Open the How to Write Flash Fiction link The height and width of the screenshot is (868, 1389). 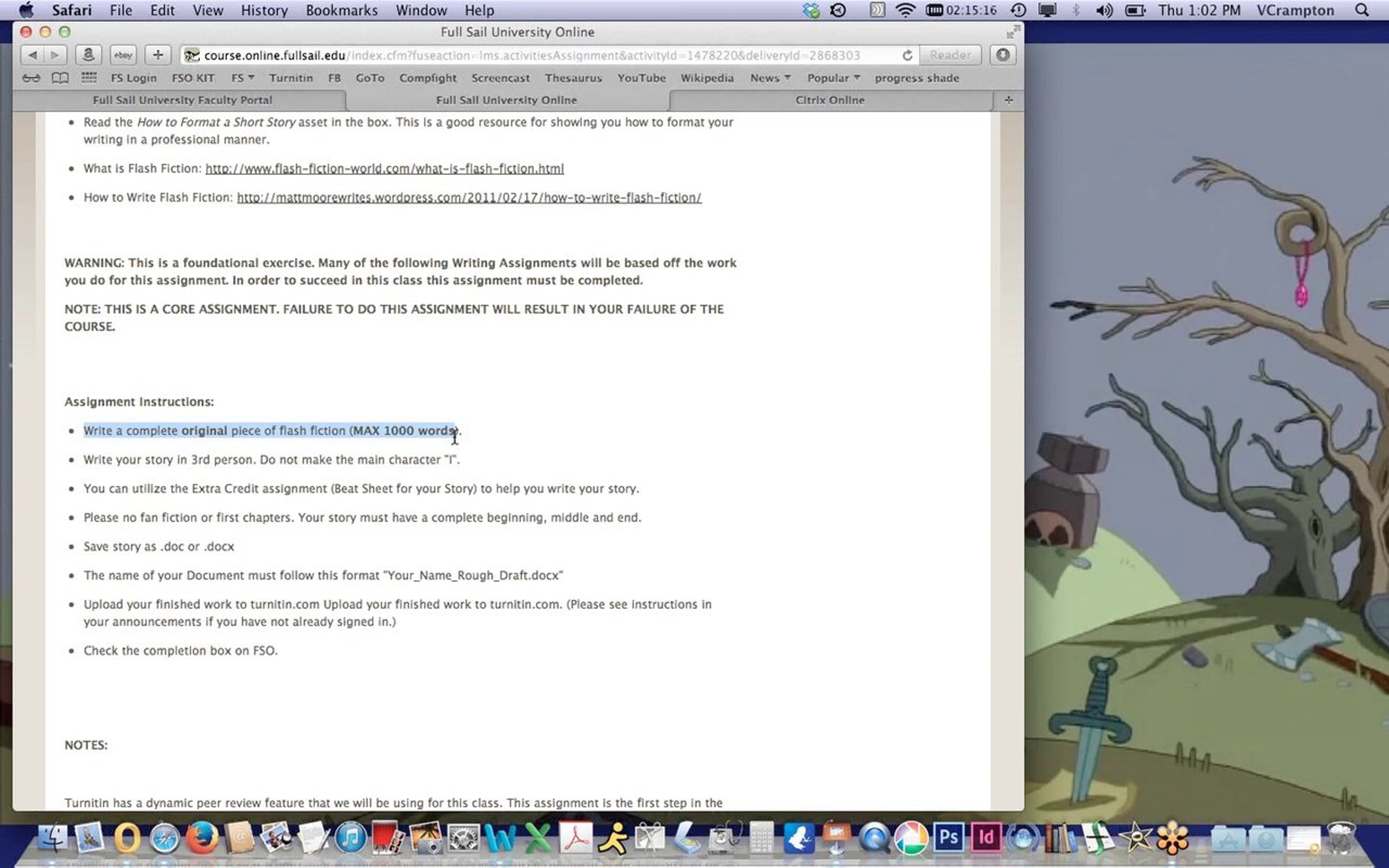click(469, 197)
